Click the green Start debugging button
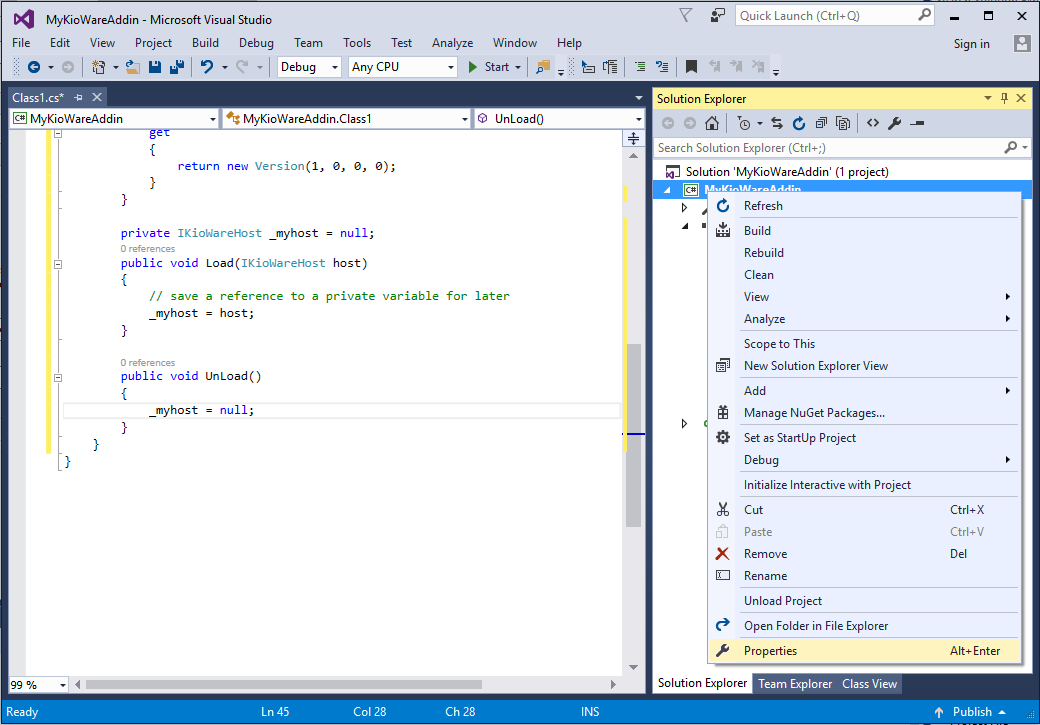Screen dimensions: 1040x725 pyautogui.click(x=489, y=67)
